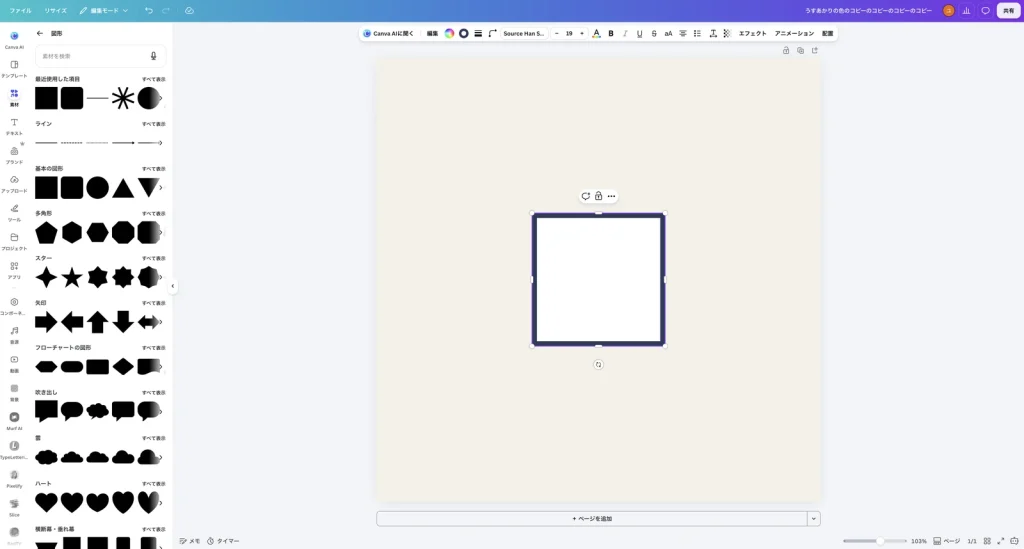Screen dimensions: 1024x549
Task: Open the line spacing icon
Action: coord(712,33)
